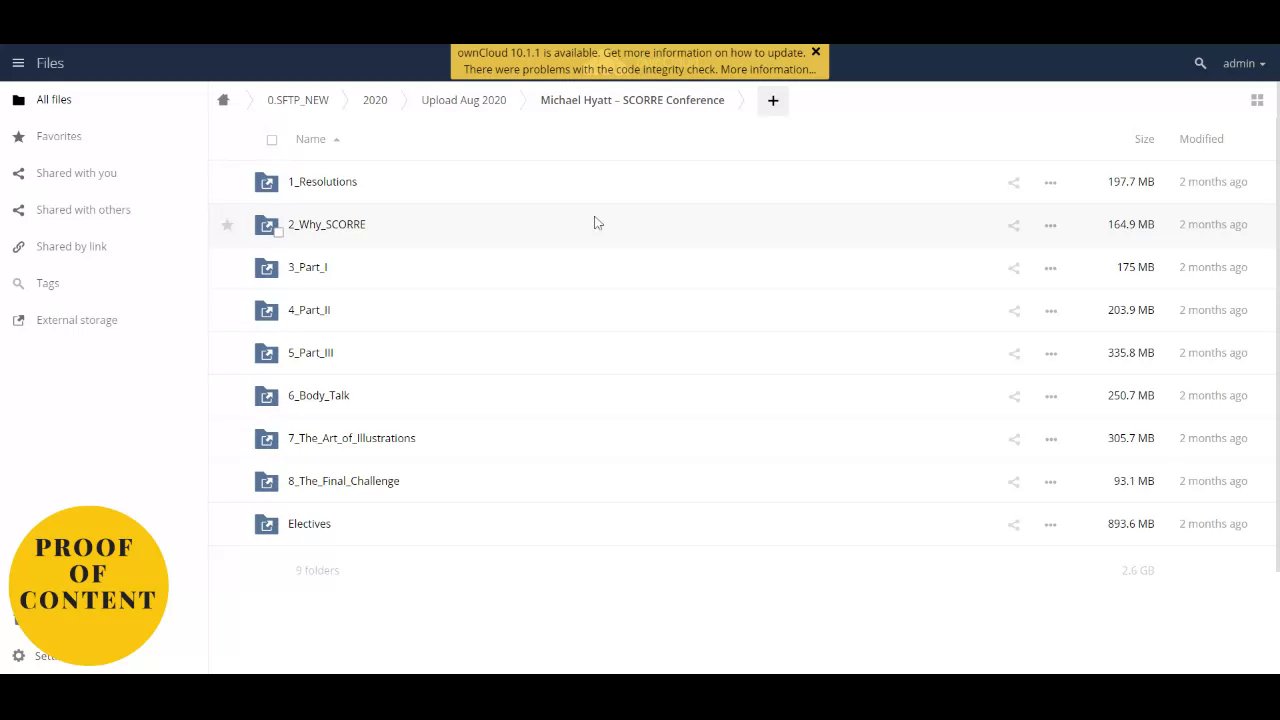Open more actions for 8_The_Final_Challenge
Screen dimensions: 1280x720
1050,482
